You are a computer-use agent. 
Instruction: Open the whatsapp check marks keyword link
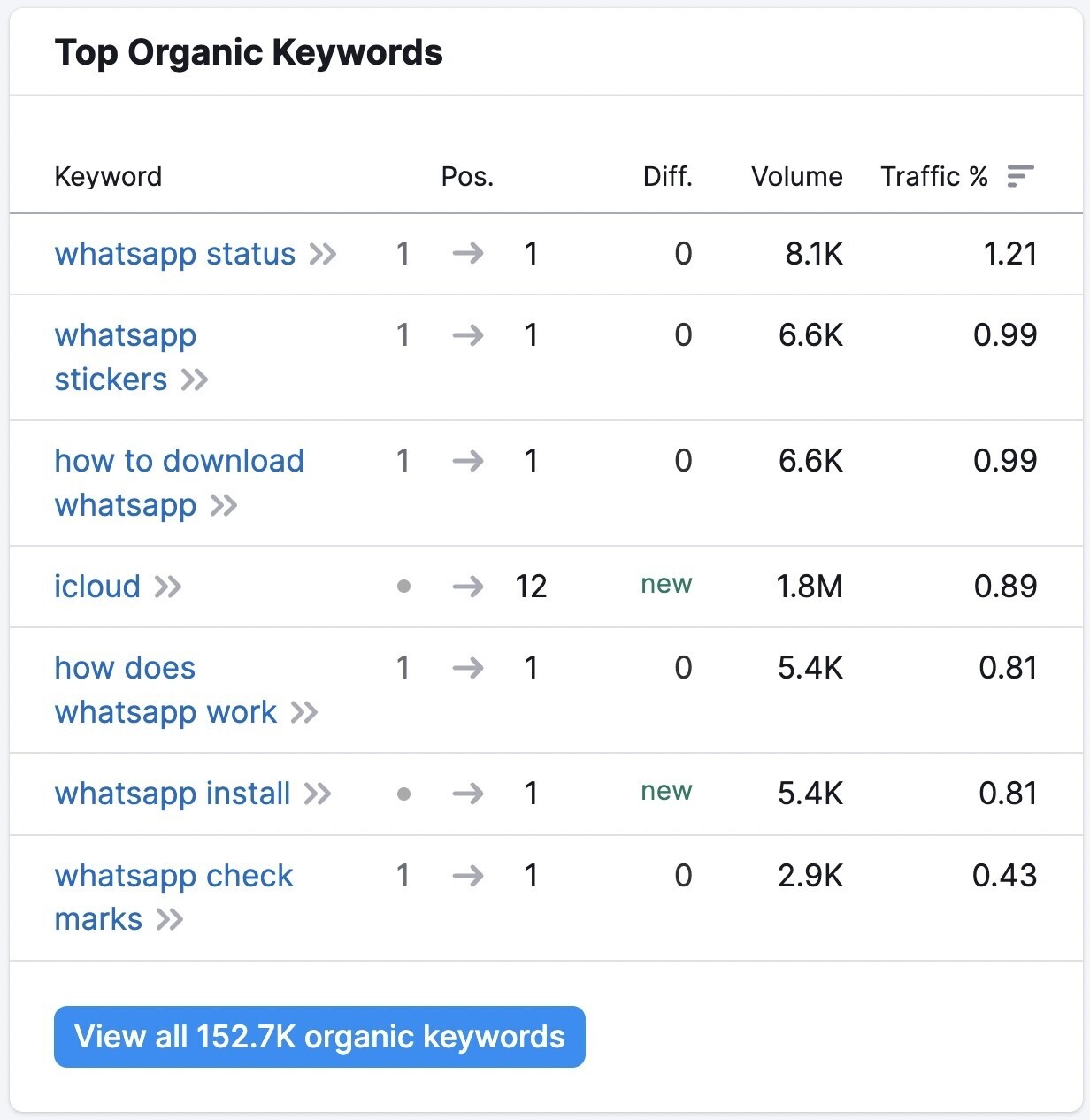tap(174, 897)
